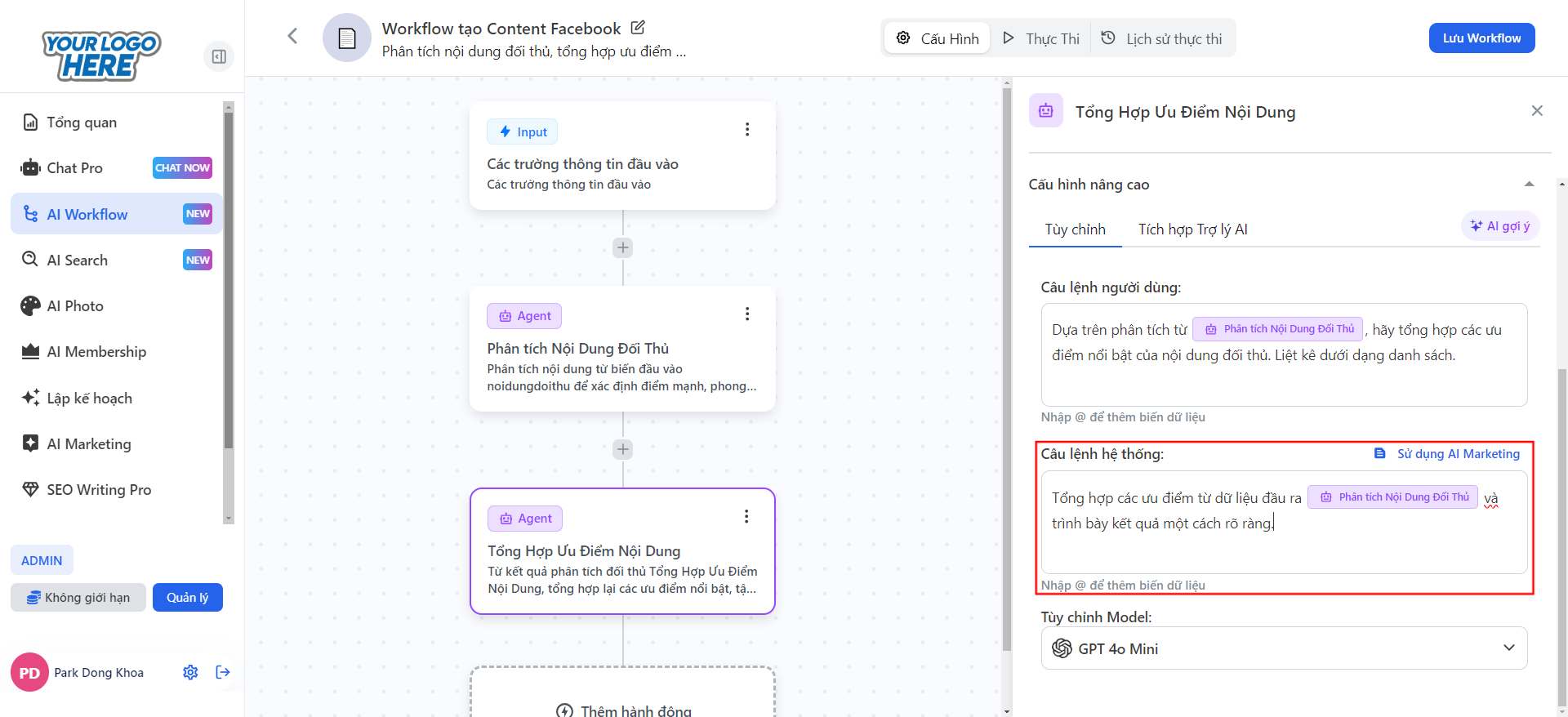Click the settings gear next to Park Dong Khoa
The image size is (1568, 717).
tap(190, 672)
